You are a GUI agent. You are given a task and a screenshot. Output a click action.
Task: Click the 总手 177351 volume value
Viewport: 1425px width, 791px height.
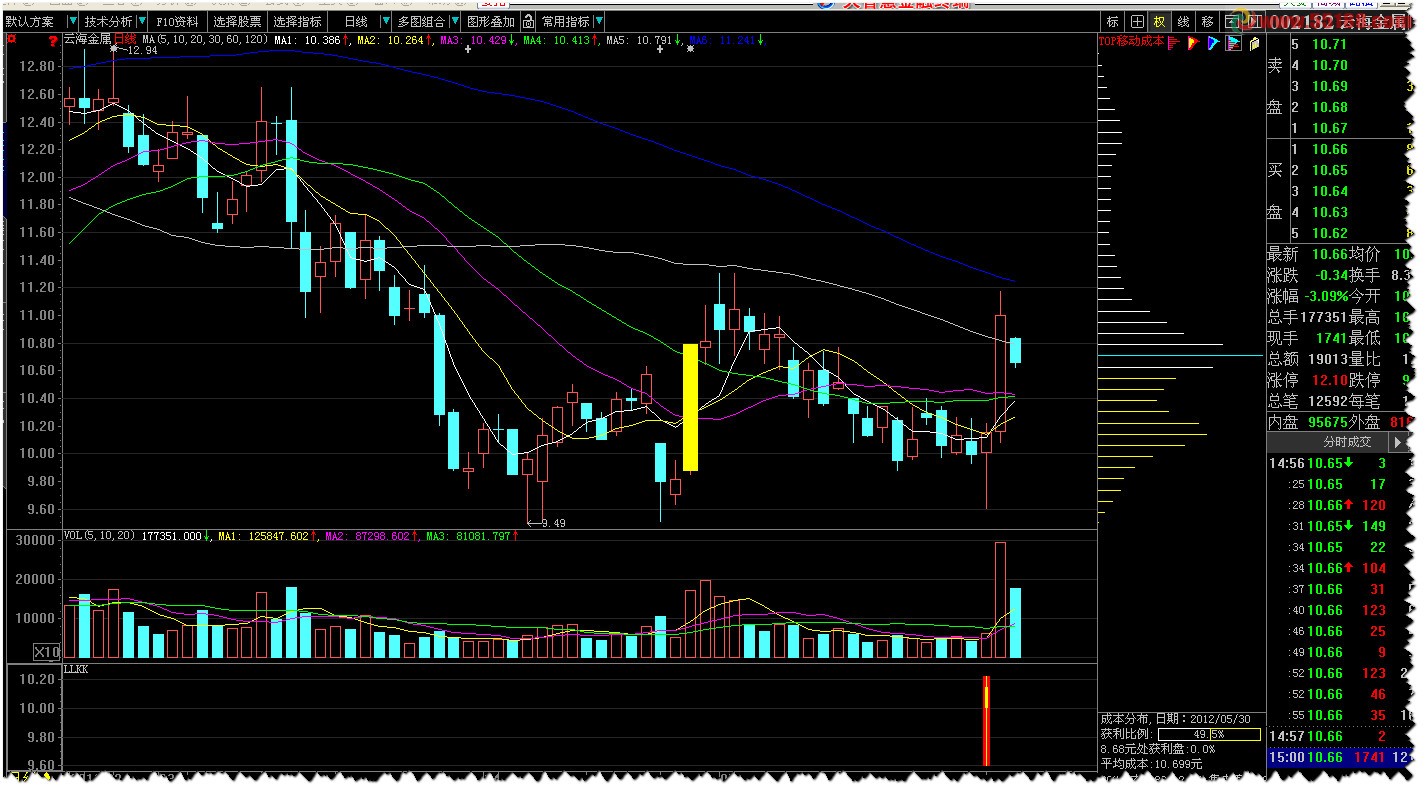tap(1325, 317)
